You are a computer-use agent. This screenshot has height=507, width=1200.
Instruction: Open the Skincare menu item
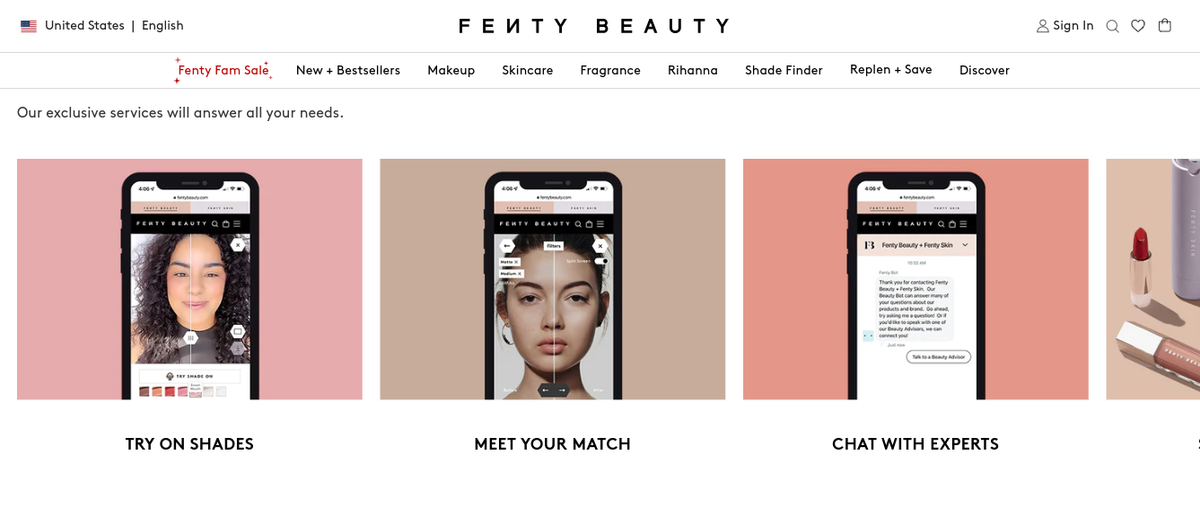(527, 70)
